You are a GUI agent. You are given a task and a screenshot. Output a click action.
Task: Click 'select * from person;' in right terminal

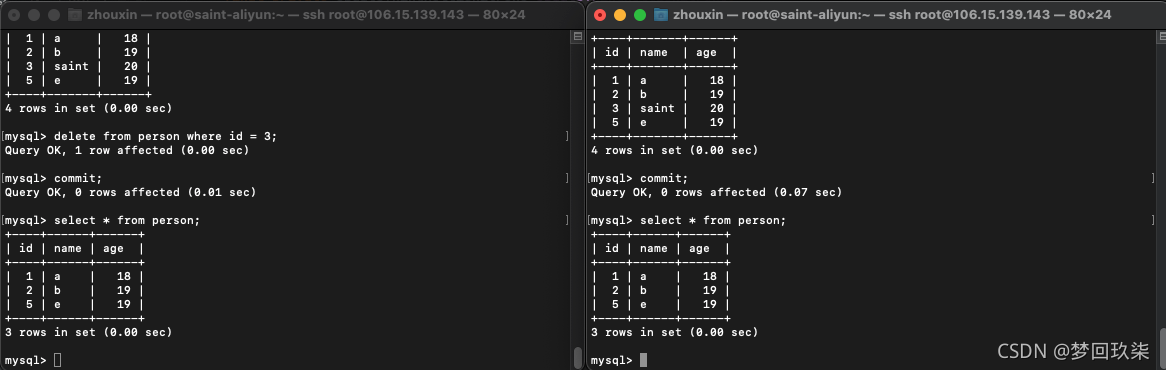(x=713, y=221)
